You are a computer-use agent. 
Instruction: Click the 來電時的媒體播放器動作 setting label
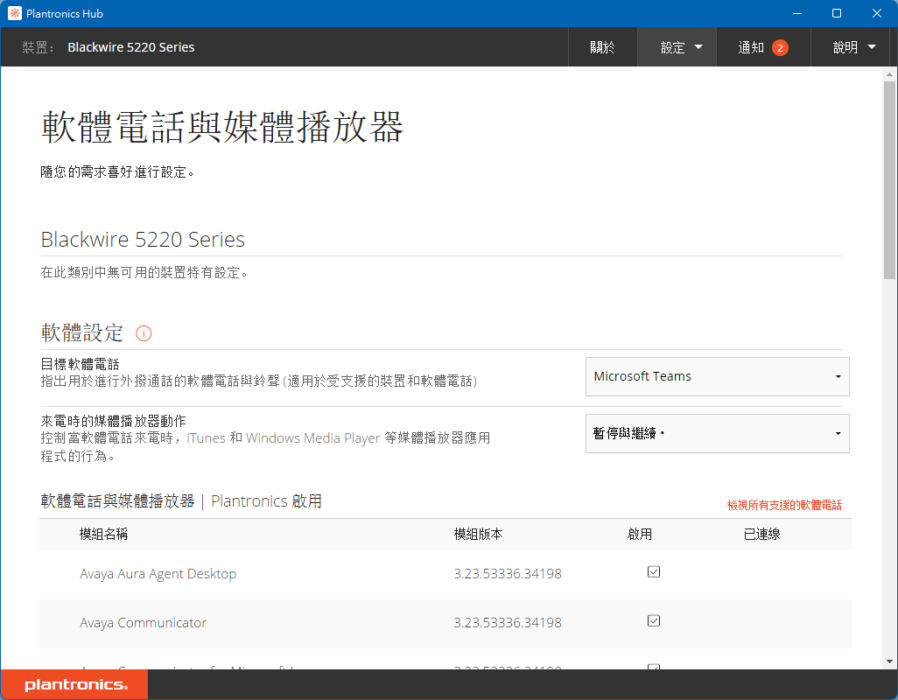point(113,421)
